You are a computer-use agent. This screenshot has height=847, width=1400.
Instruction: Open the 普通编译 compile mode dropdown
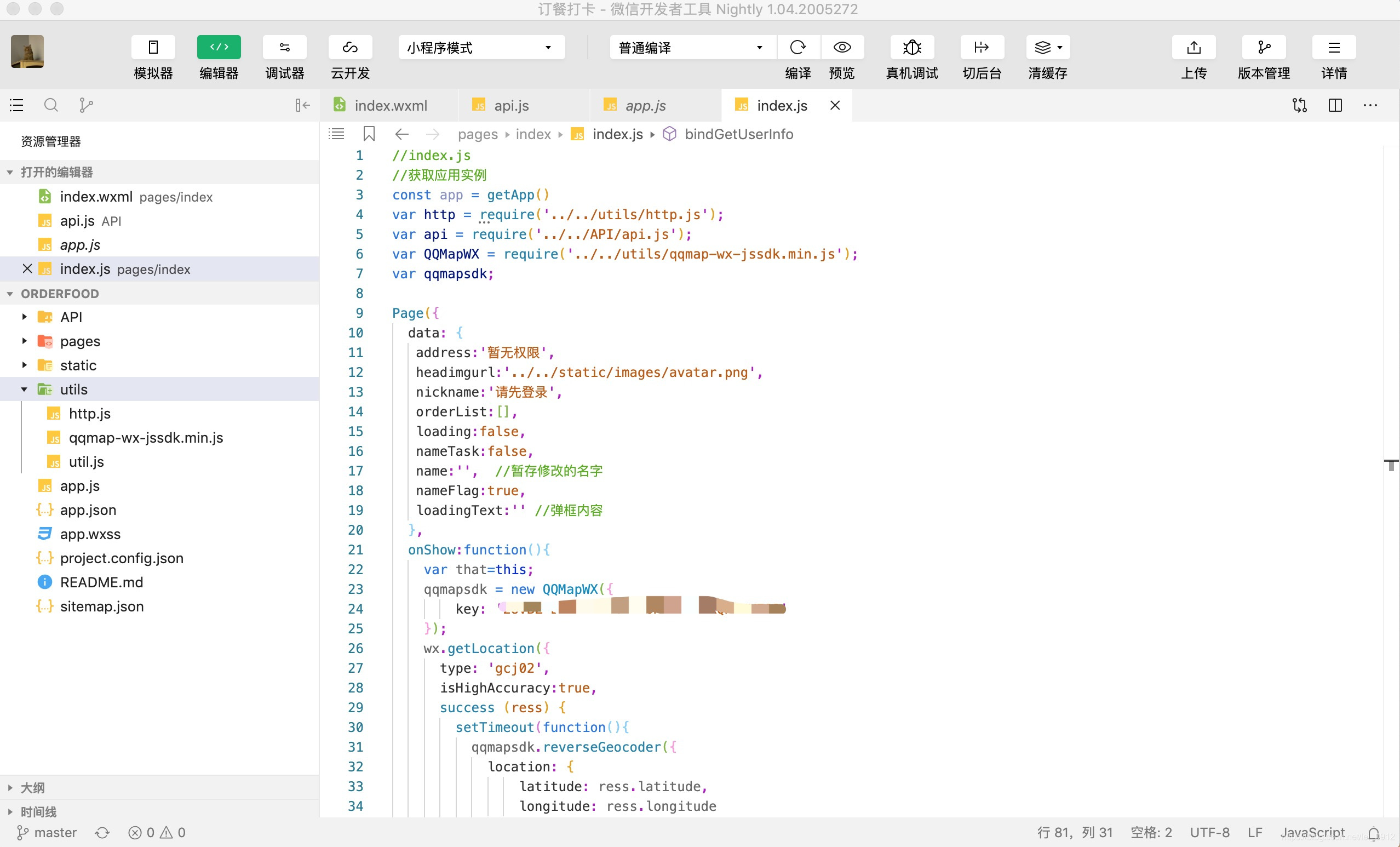692,47
